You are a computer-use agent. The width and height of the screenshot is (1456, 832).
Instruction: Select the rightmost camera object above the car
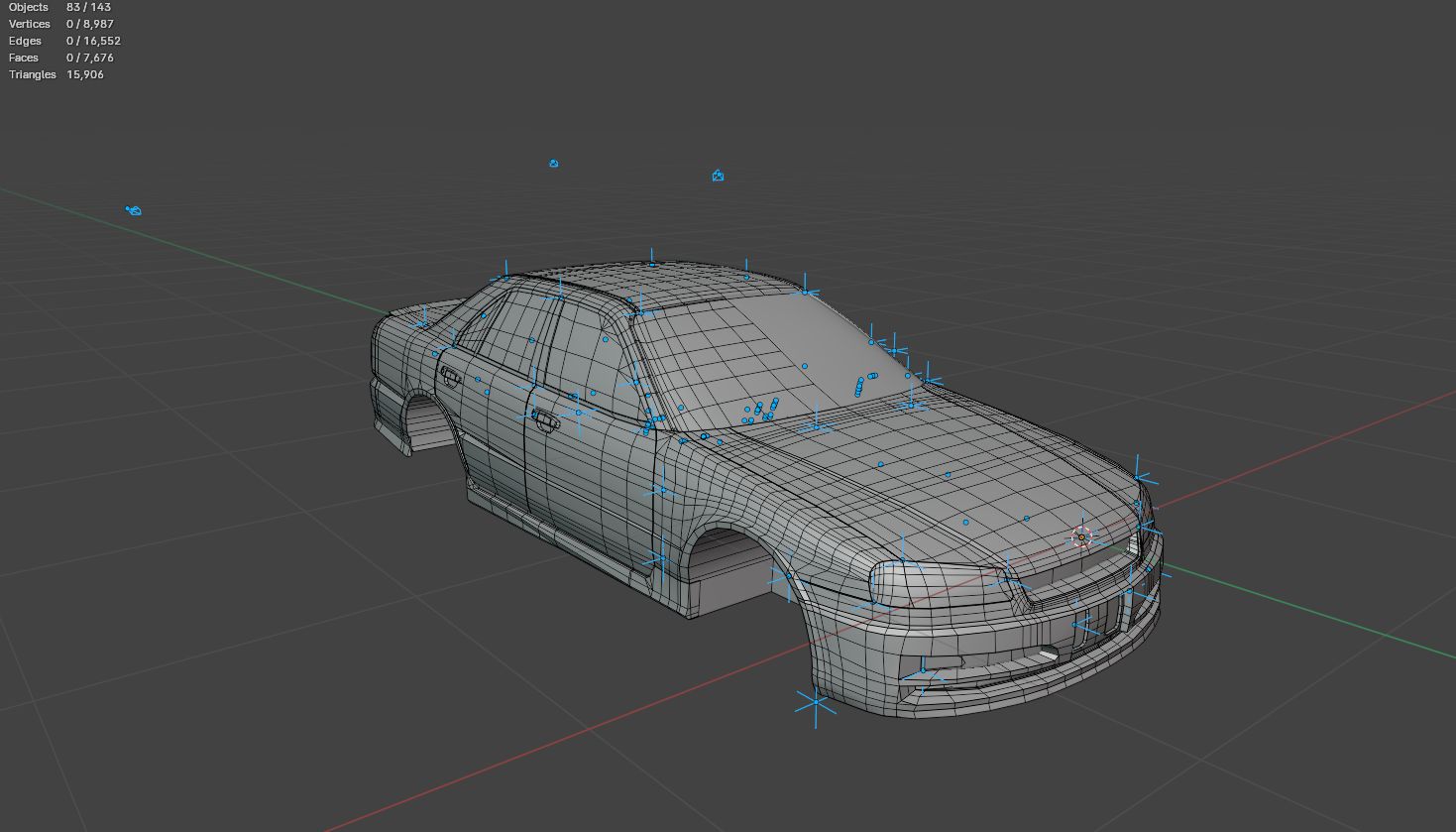coord(718,176)
